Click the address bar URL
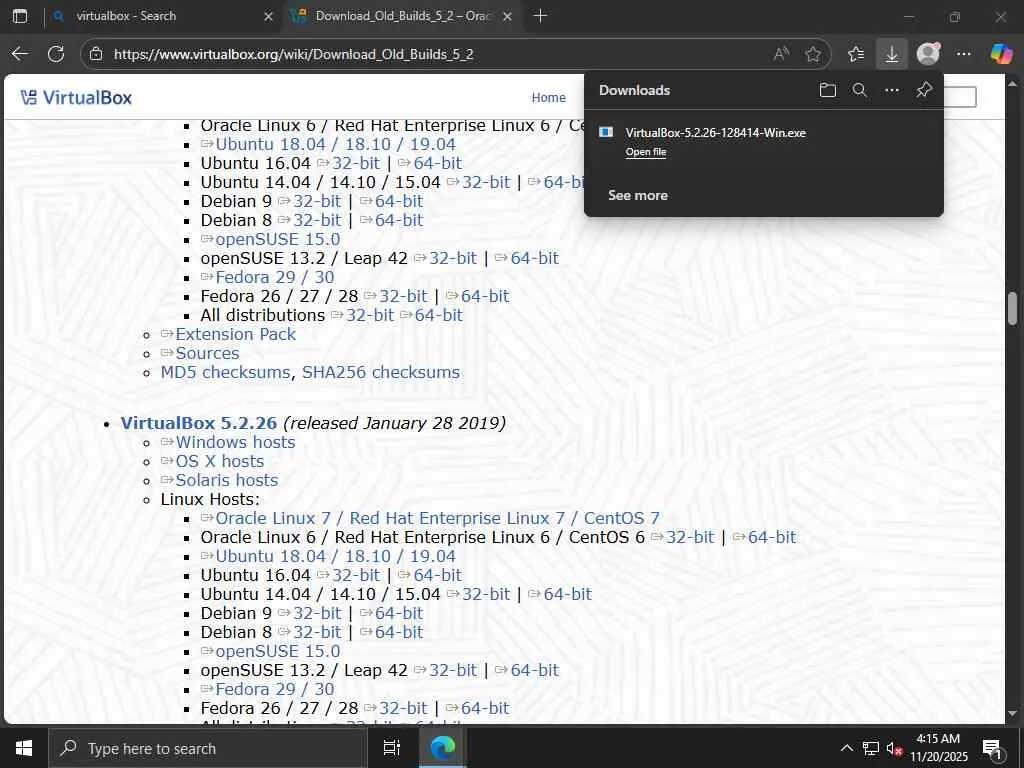The image size is (1024, 768). click(293, 54)
